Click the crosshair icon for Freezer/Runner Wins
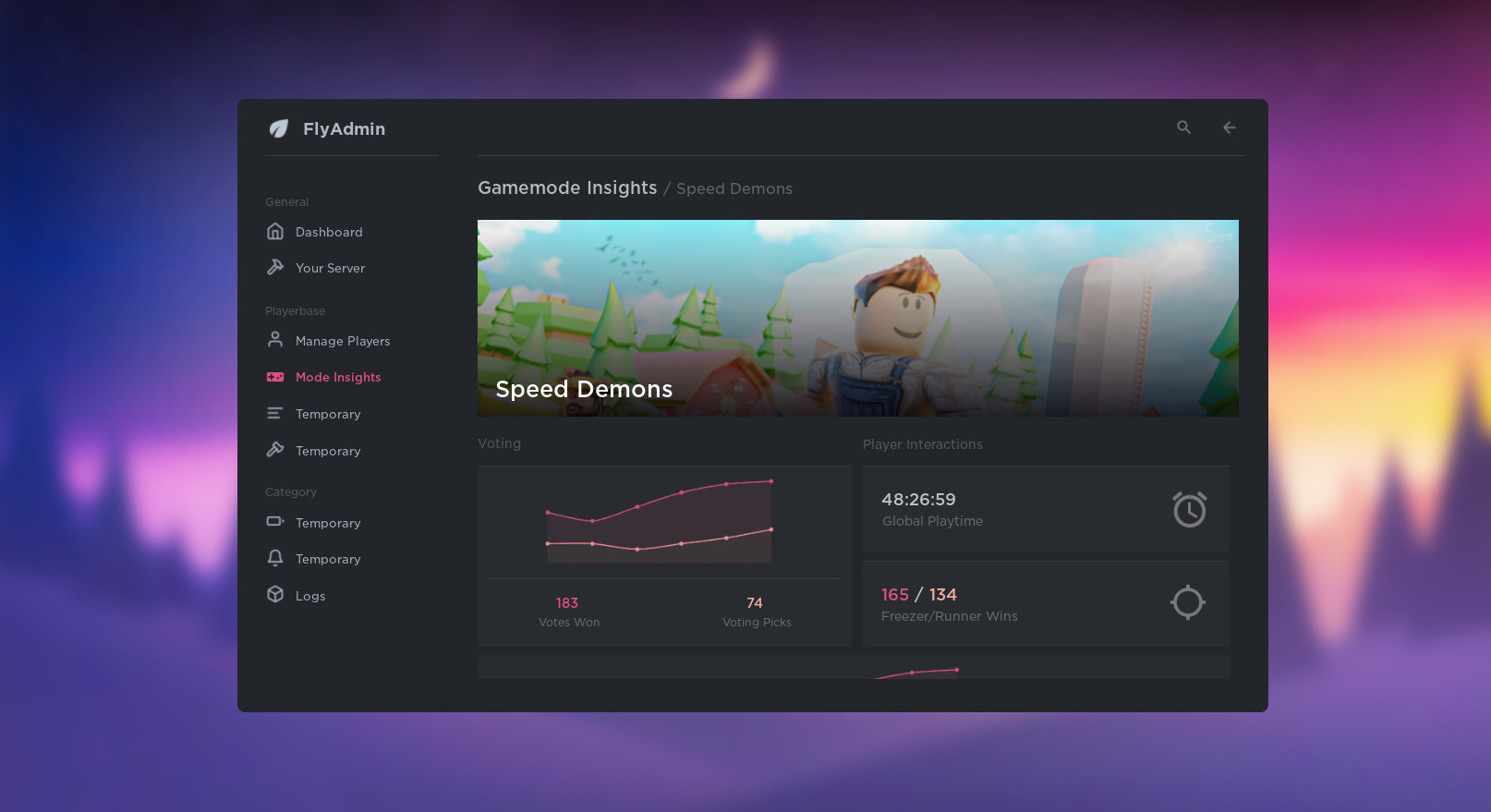The width and height of the screenshot is (1491, 812). 1188,602
